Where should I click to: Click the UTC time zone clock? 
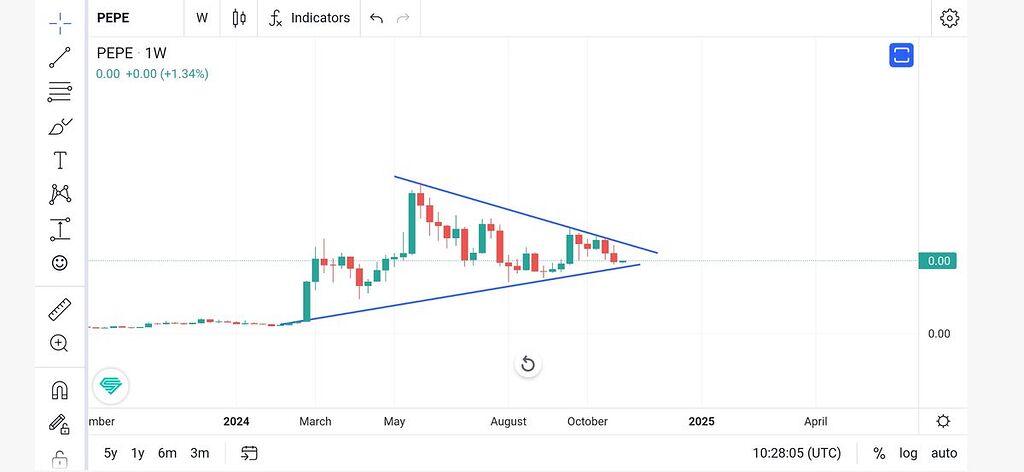coord(797,453)
